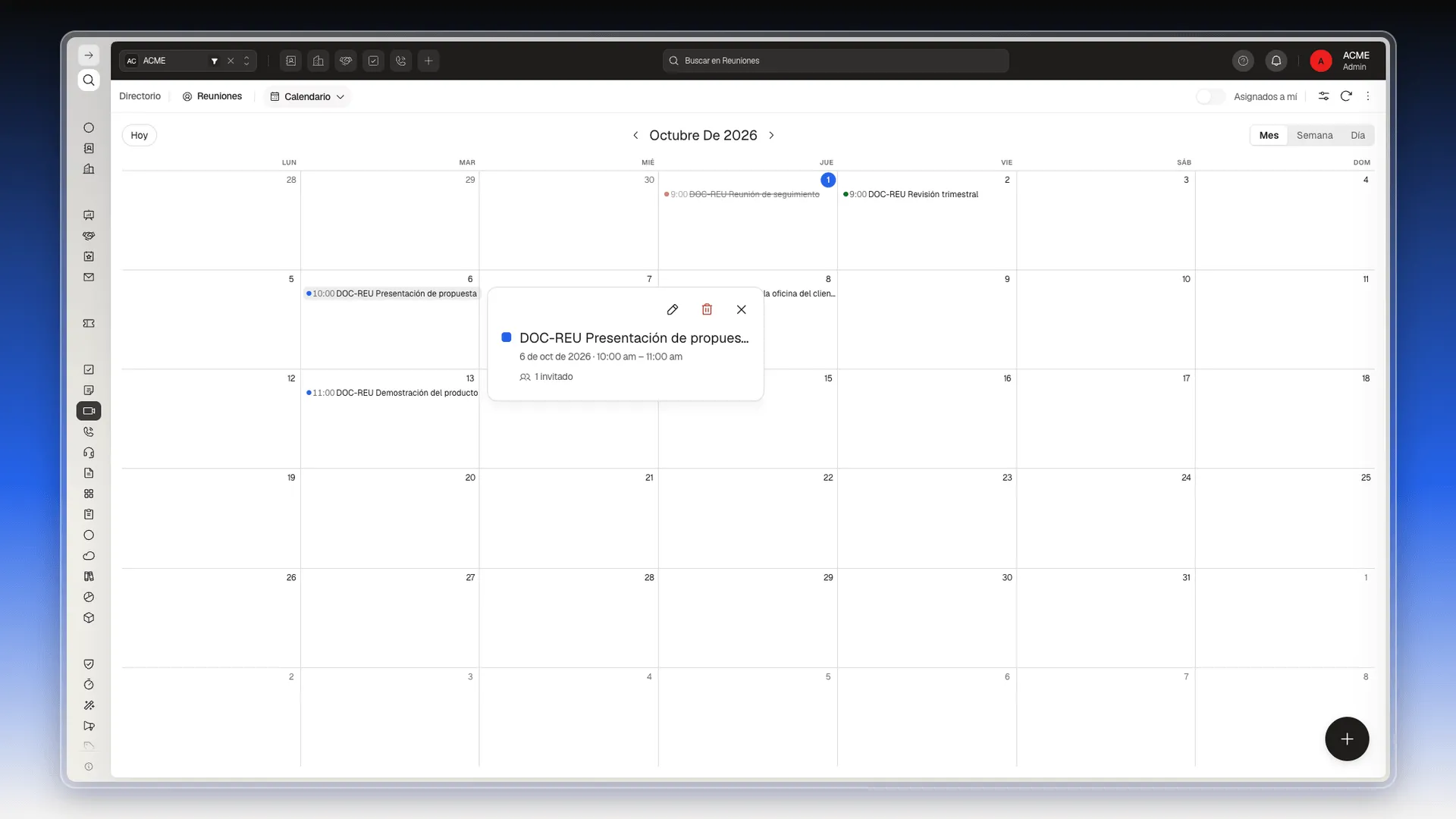This screenshot has height=819, width=1456.
Task: Open the megaphone campaigns icon in the sidebar
Action: [x=89, y=726]
